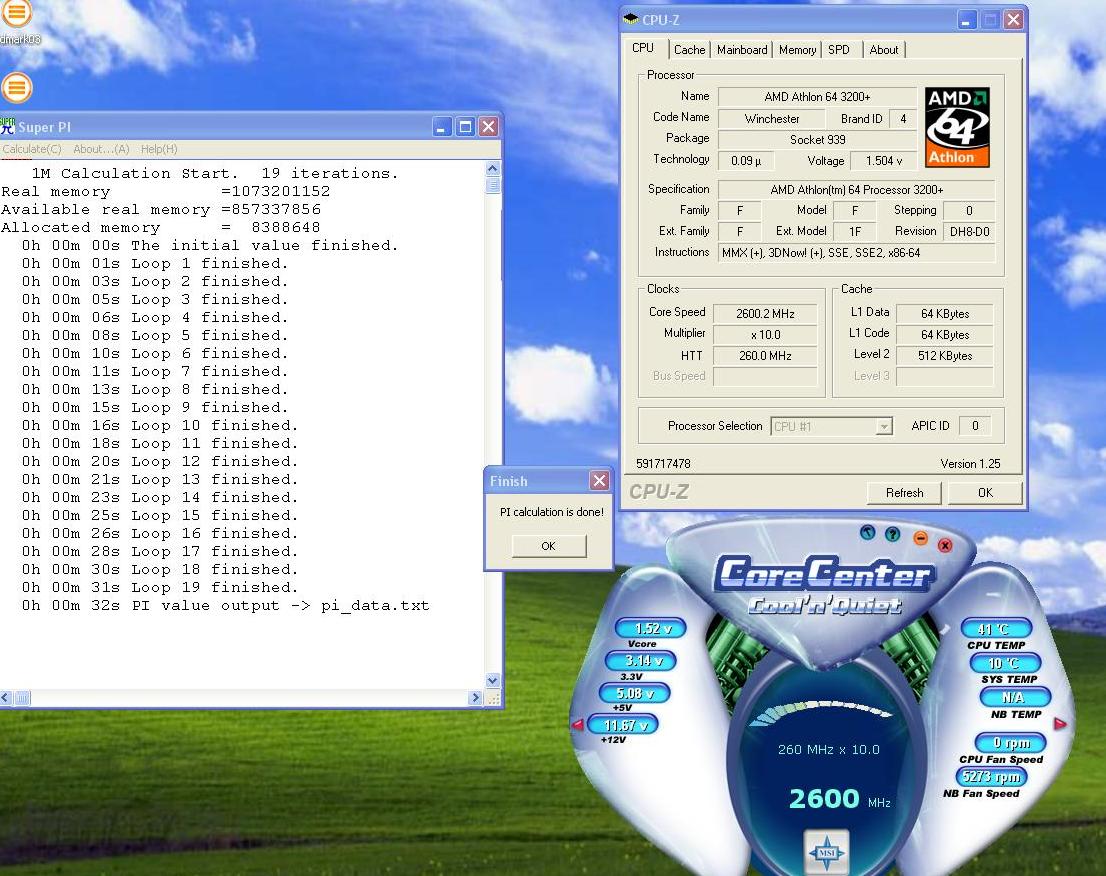
Task: Switch to the Memory tab in CPU-Z
Action: [797, 50]
